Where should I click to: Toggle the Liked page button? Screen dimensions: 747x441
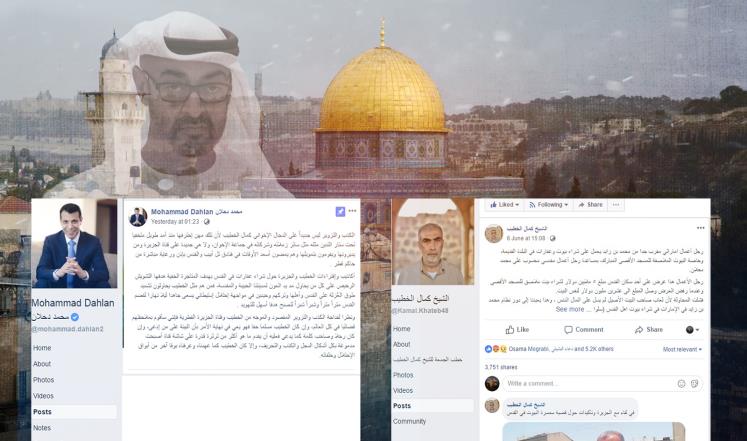click(x=504, y=205)
